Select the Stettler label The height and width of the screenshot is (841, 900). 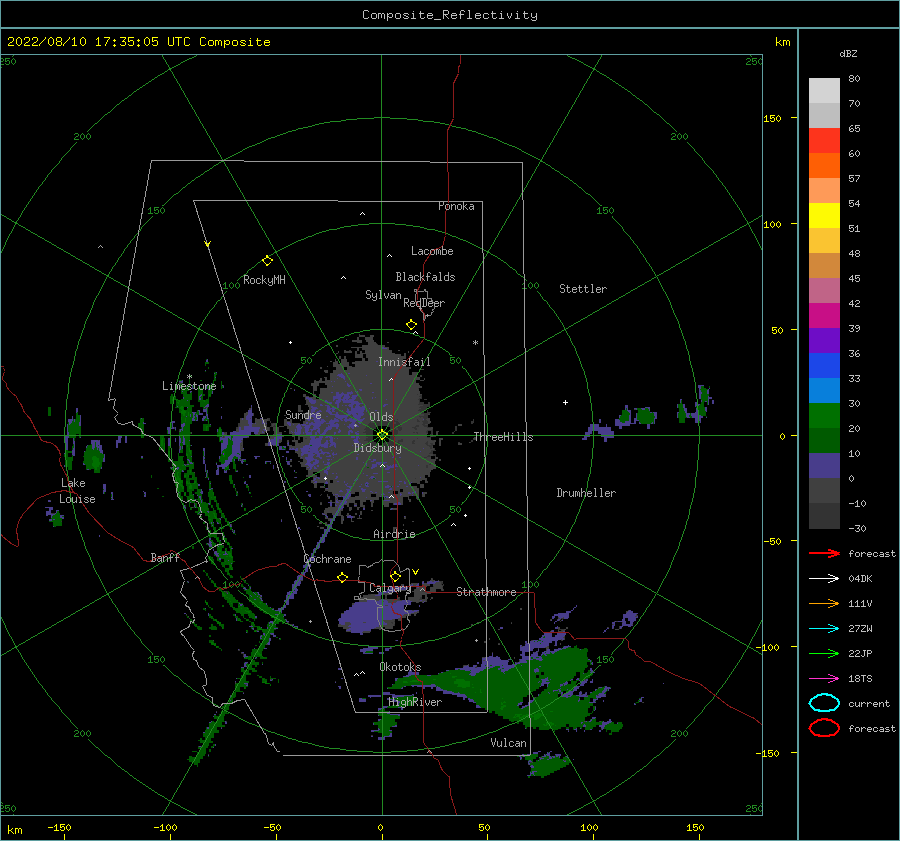pyautogui.click(x=583, y=289)
